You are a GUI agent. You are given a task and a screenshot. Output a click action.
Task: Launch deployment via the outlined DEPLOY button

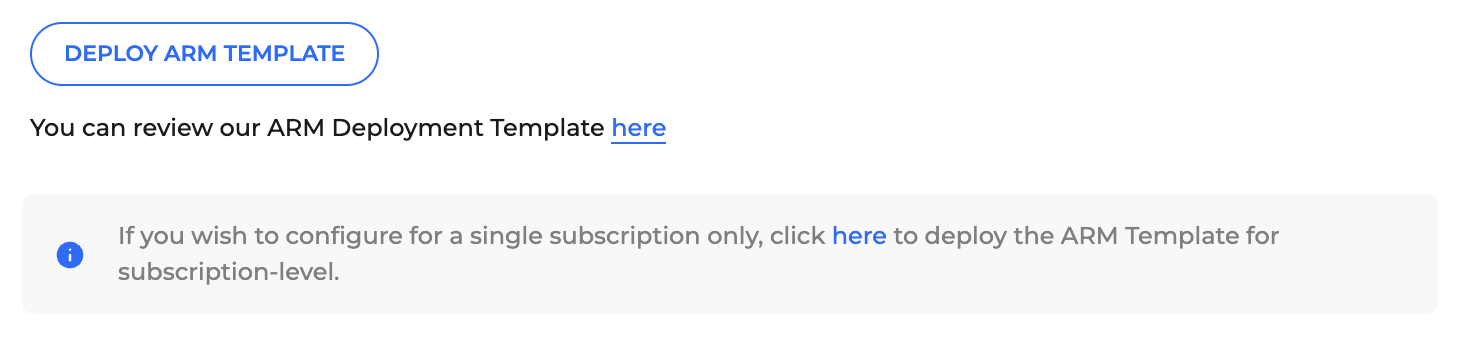pos(204,54)
